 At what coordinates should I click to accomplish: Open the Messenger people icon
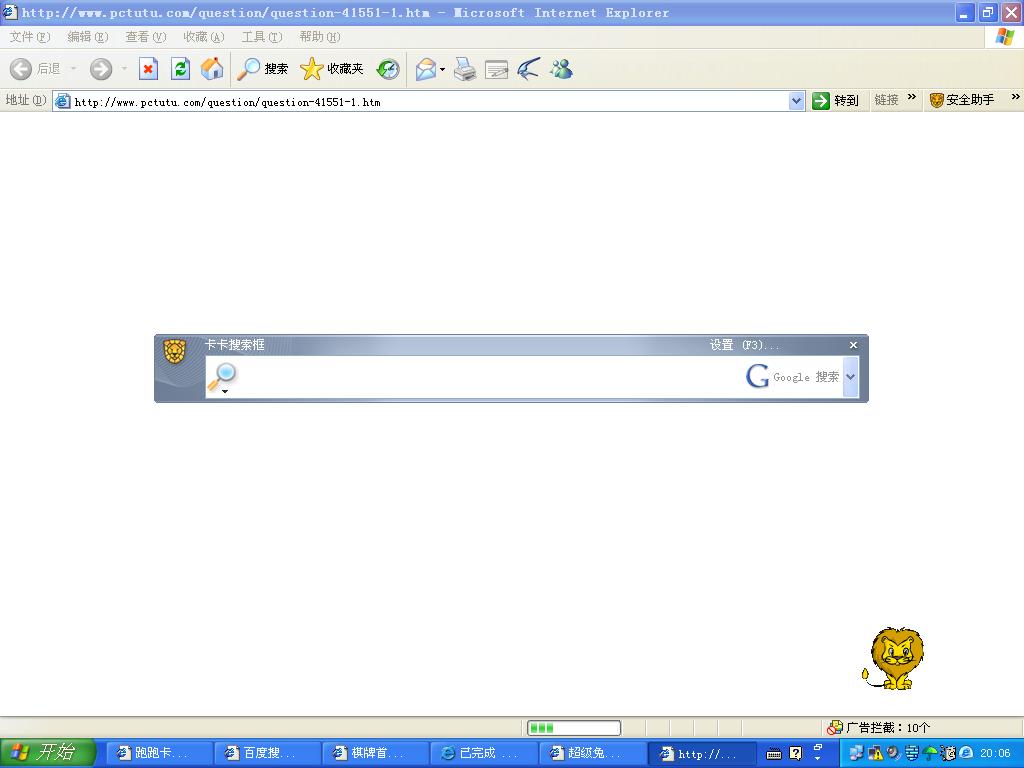coord(561,69)
